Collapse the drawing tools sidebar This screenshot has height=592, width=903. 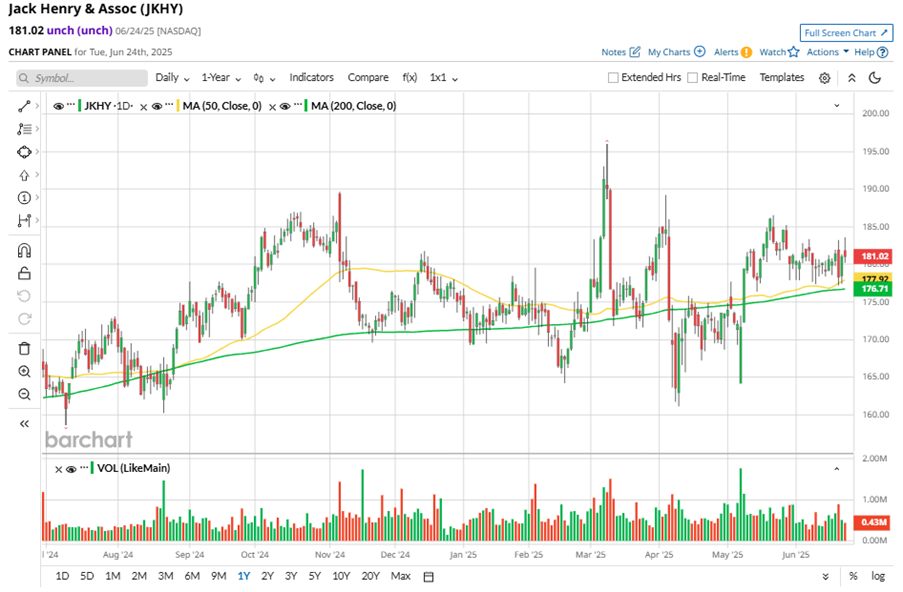click(x=24, y=424)
